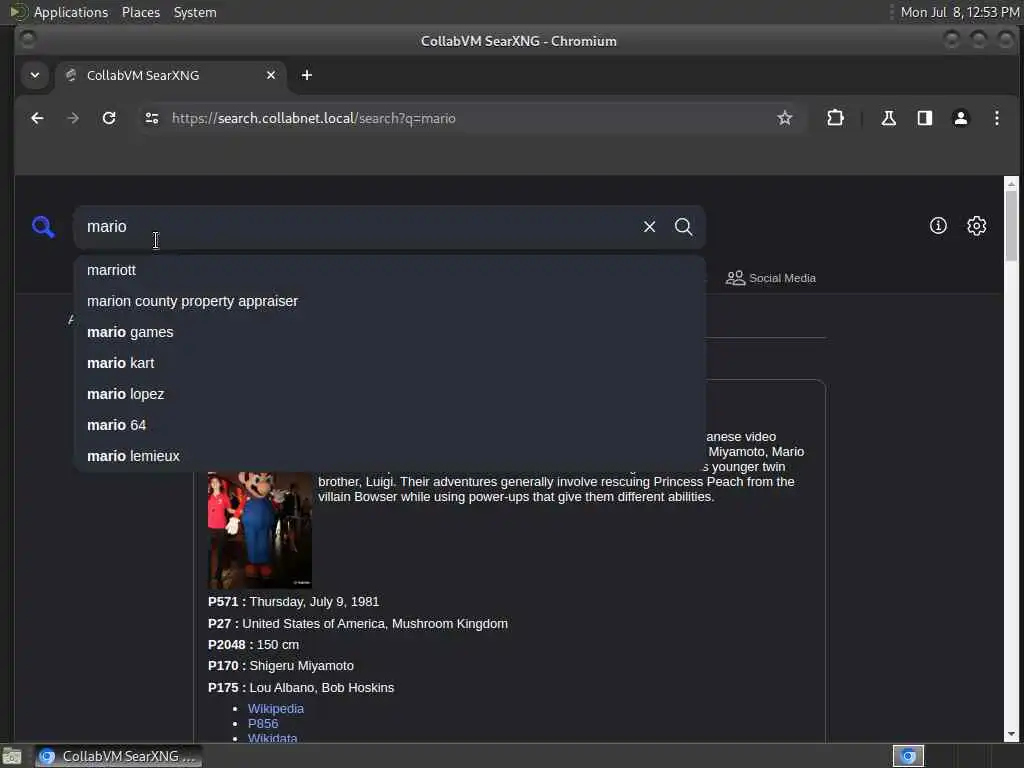Switch to the Social Media category
The width and height of the screenshot is (1024, 768).
pyautogui.click(x=771, y=278)
